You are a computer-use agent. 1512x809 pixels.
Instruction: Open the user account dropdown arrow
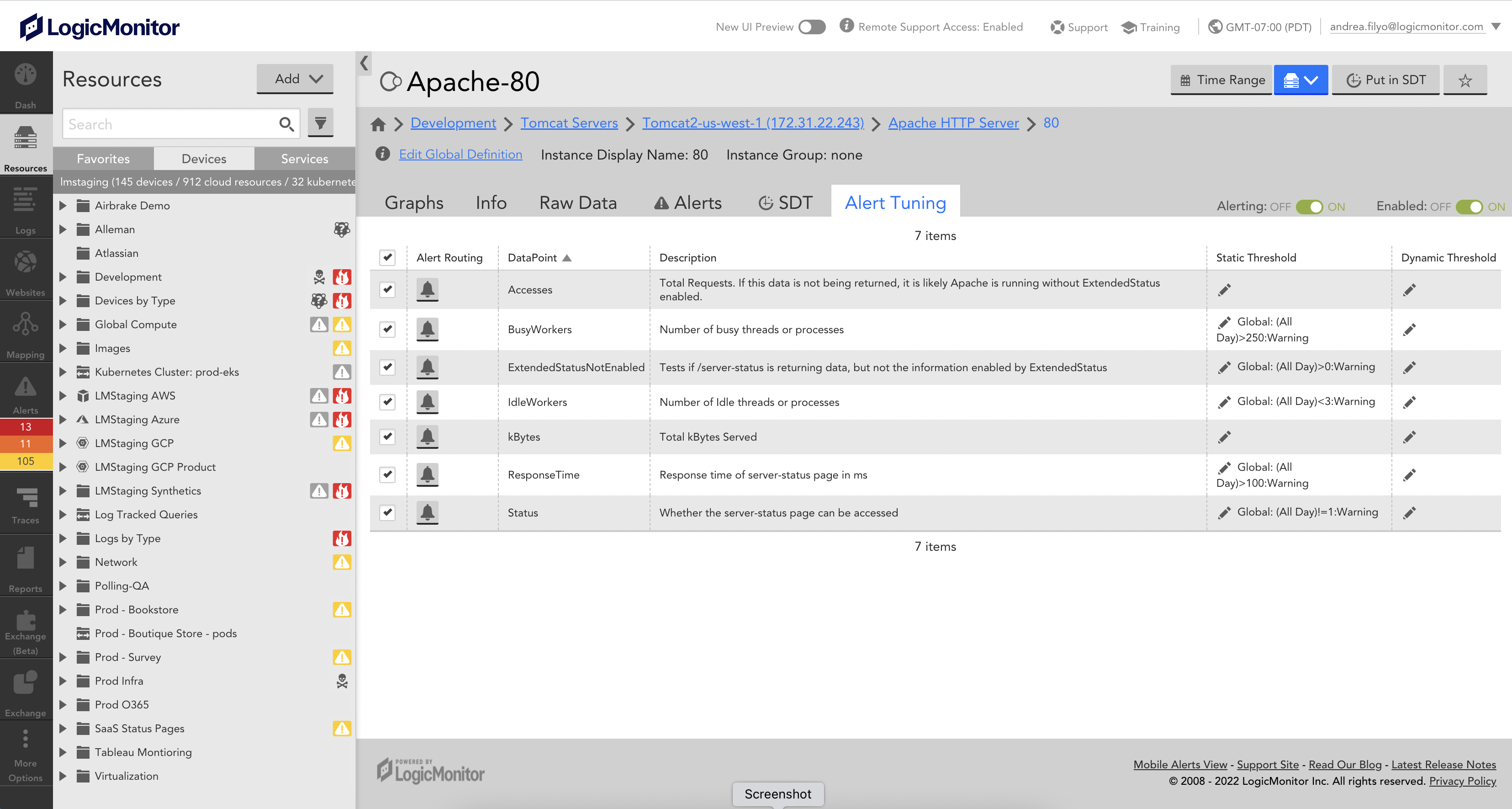pyautogui.click(x=1496, y=27)
